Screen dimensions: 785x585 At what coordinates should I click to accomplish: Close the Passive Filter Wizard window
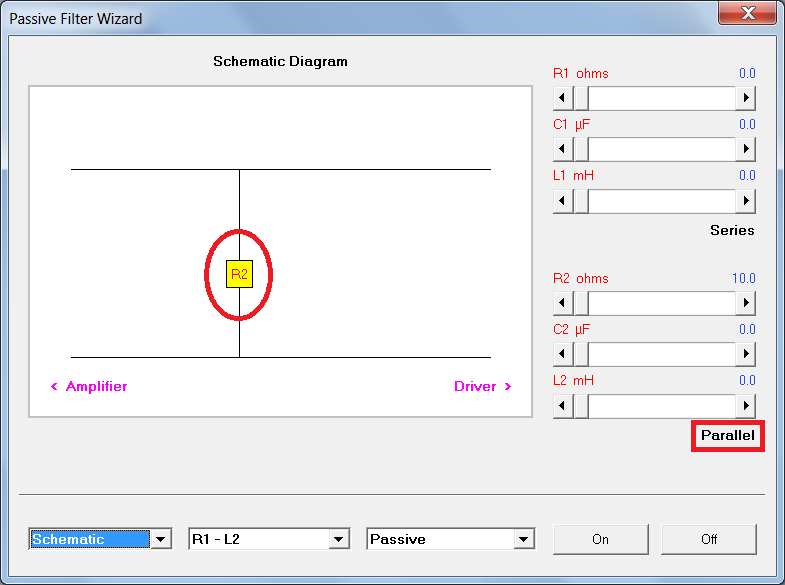coord(748,13)
